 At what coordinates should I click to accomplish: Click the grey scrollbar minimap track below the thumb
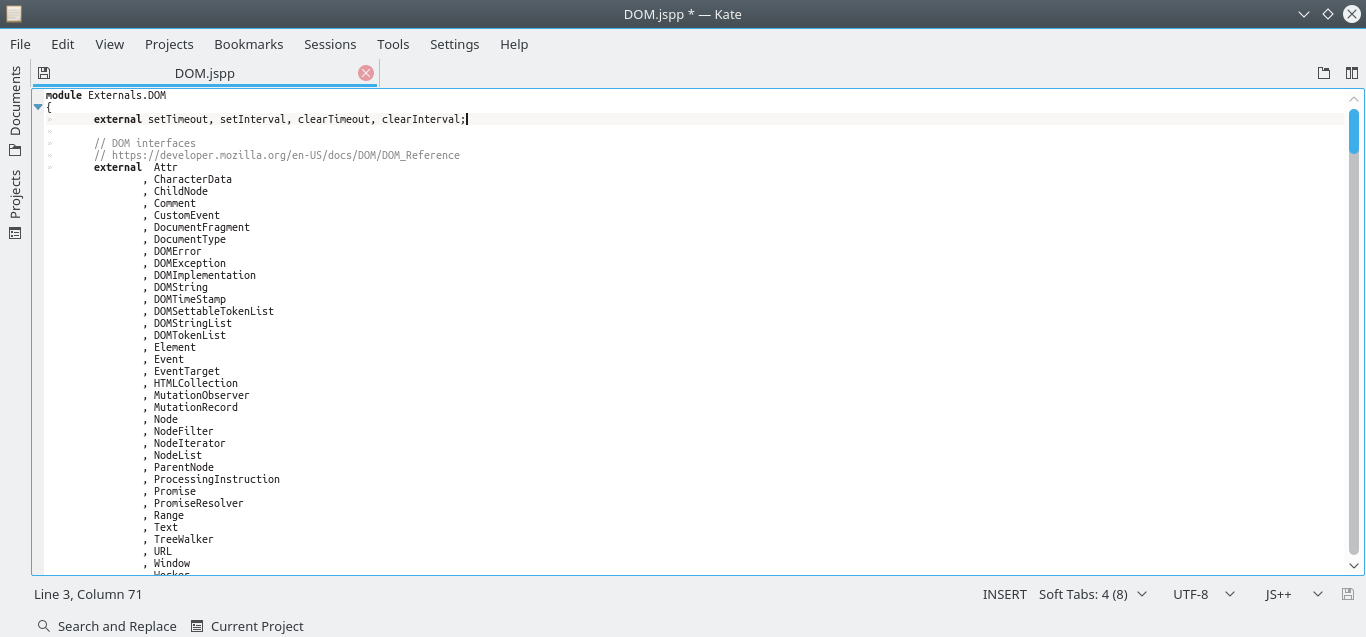[1354, 355]
